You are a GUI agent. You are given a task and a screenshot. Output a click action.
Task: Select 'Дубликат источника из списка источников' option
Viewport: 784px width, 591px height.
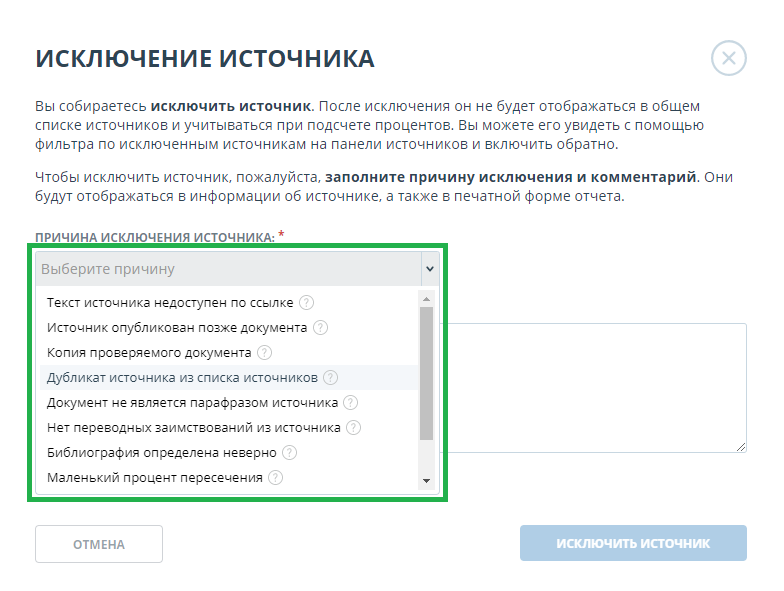182,377
